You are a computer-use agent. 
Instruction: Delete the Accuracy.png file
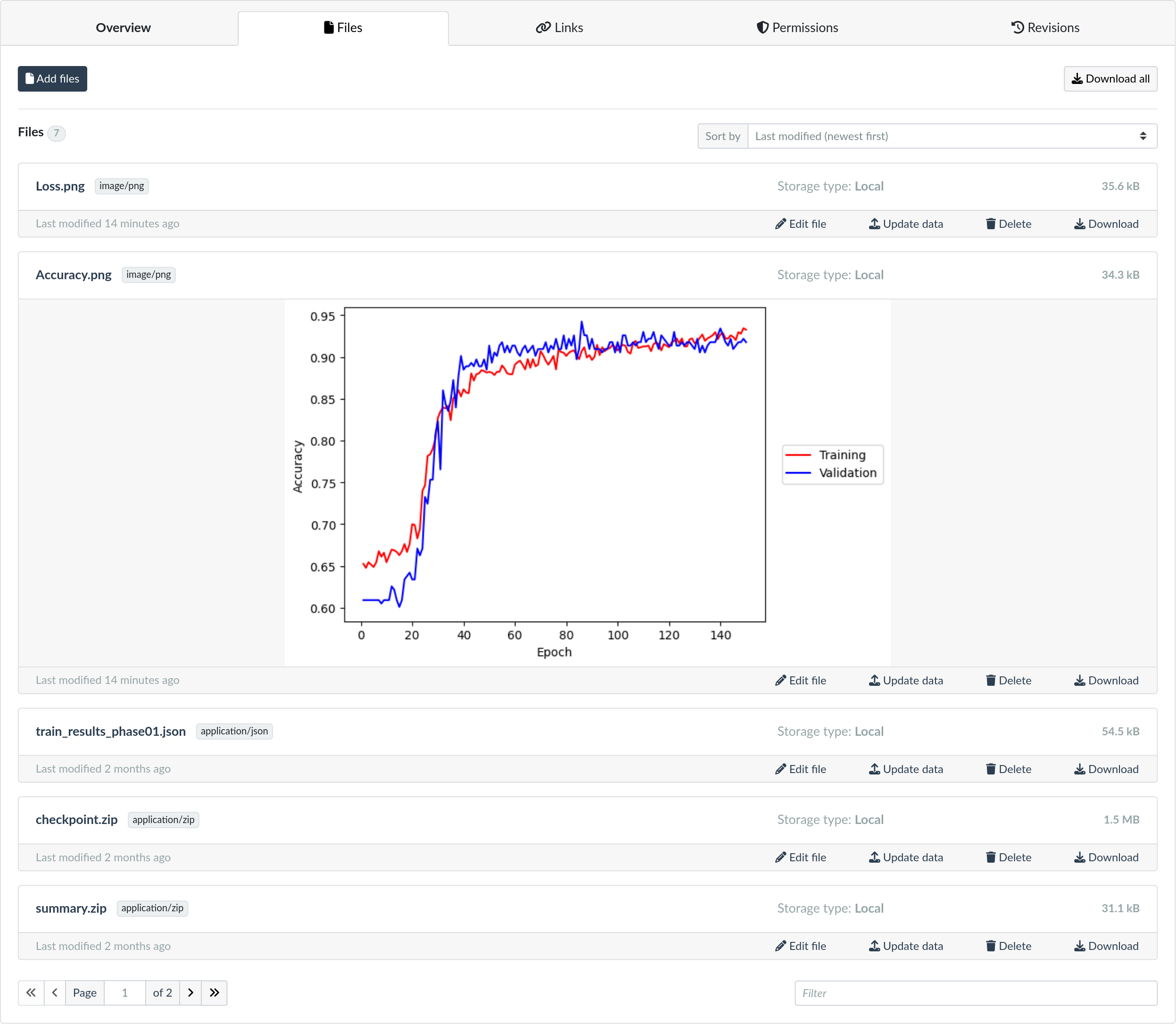(1008, 681)
